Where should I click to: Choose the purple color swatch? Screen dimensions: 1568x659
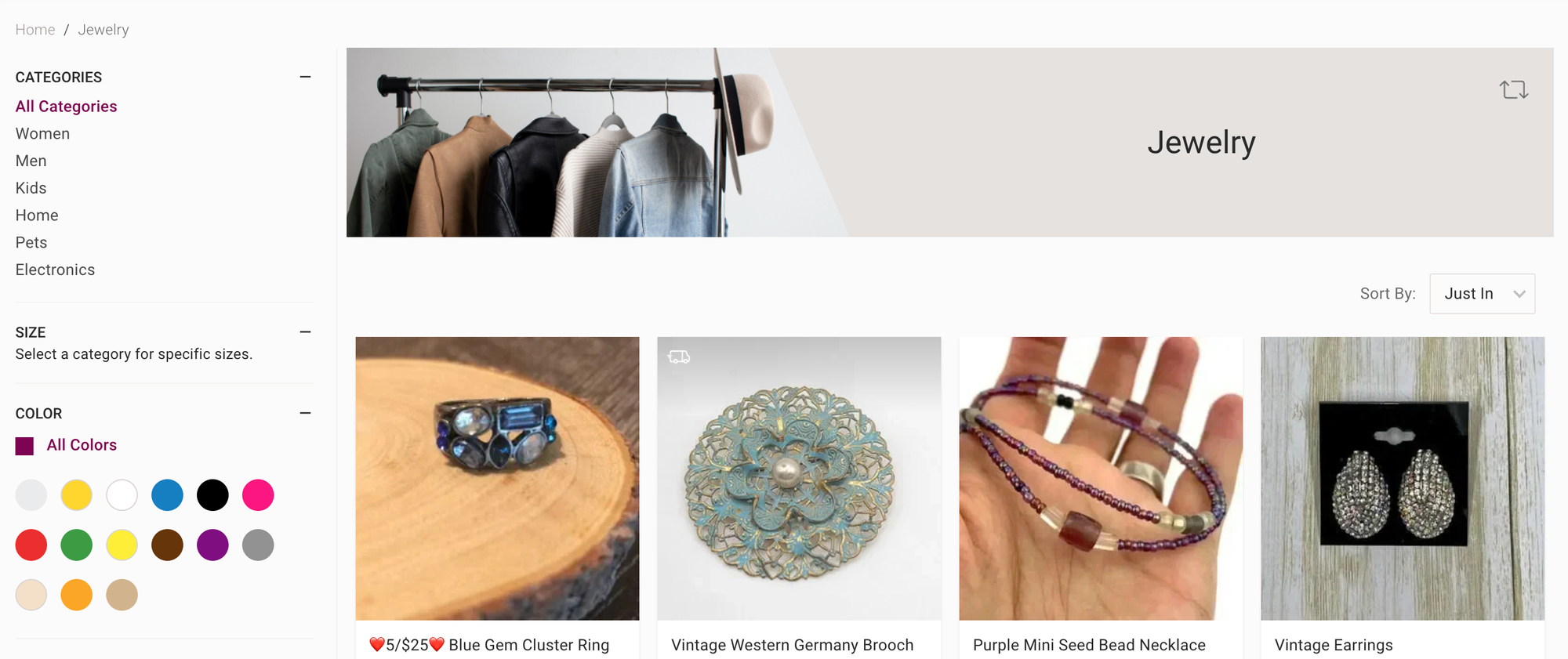tap(212, 545)
